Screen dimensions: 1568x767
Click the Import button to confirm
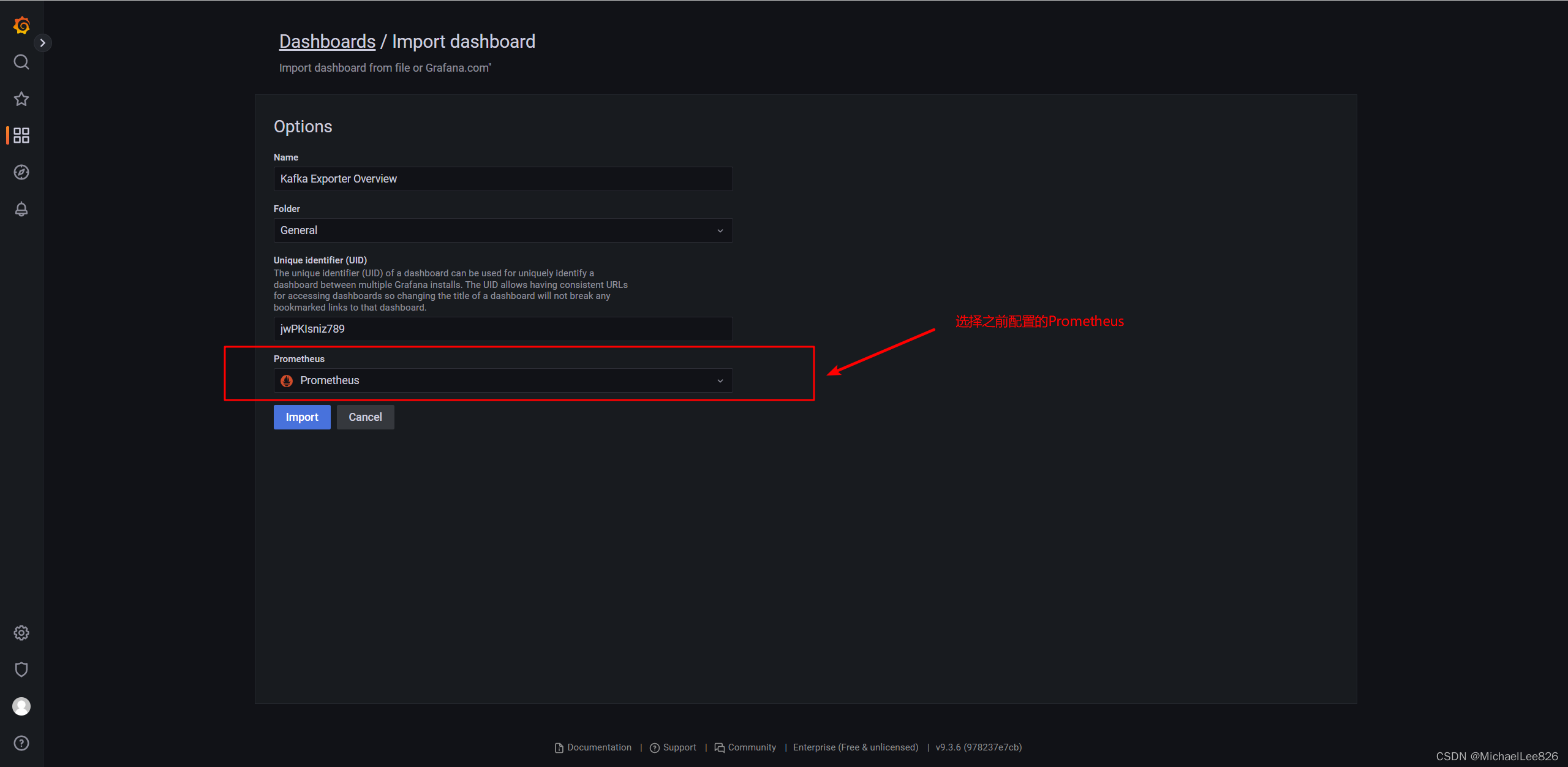pyautogui.click(x=302, y=417)
